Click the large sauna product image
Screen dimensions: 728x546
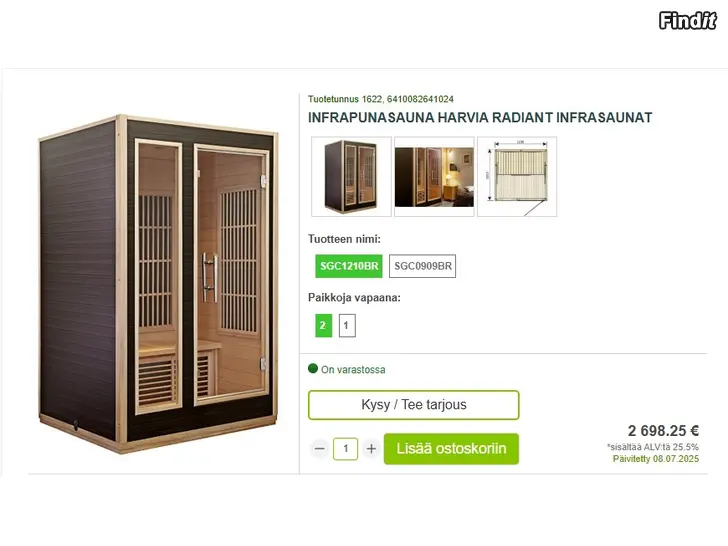click(158, 283)
